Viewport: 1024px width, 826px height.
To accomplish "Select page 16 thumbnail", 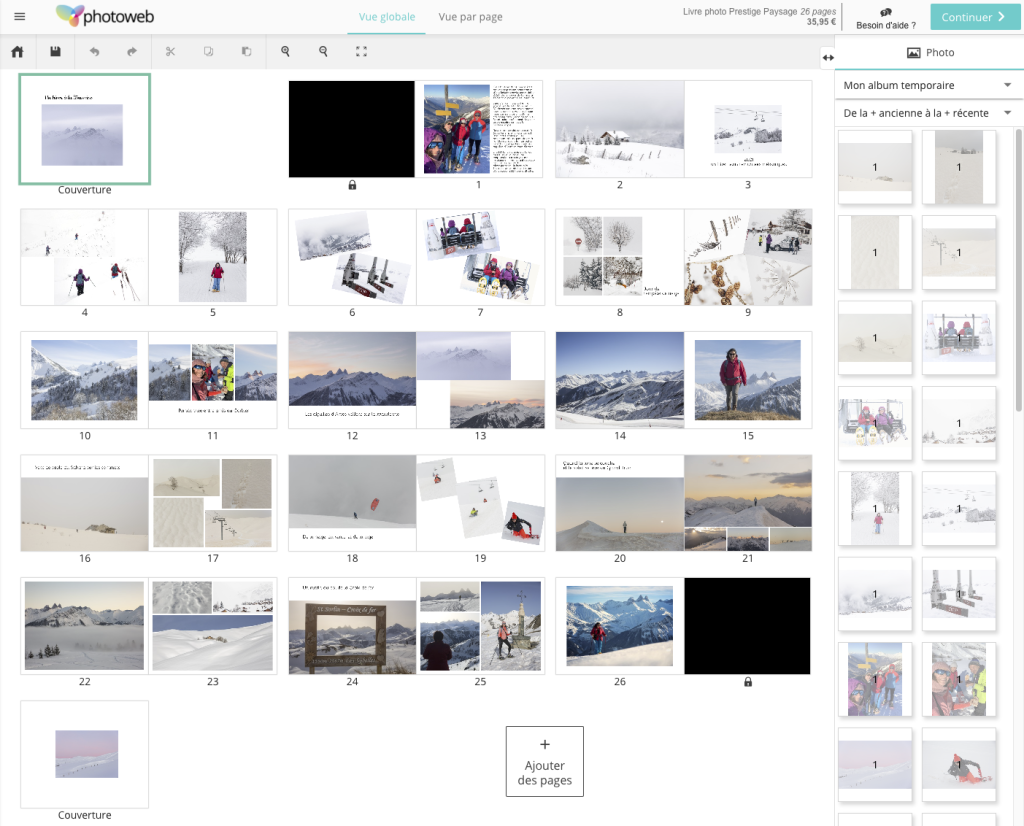I will click(x=84, y=503).
